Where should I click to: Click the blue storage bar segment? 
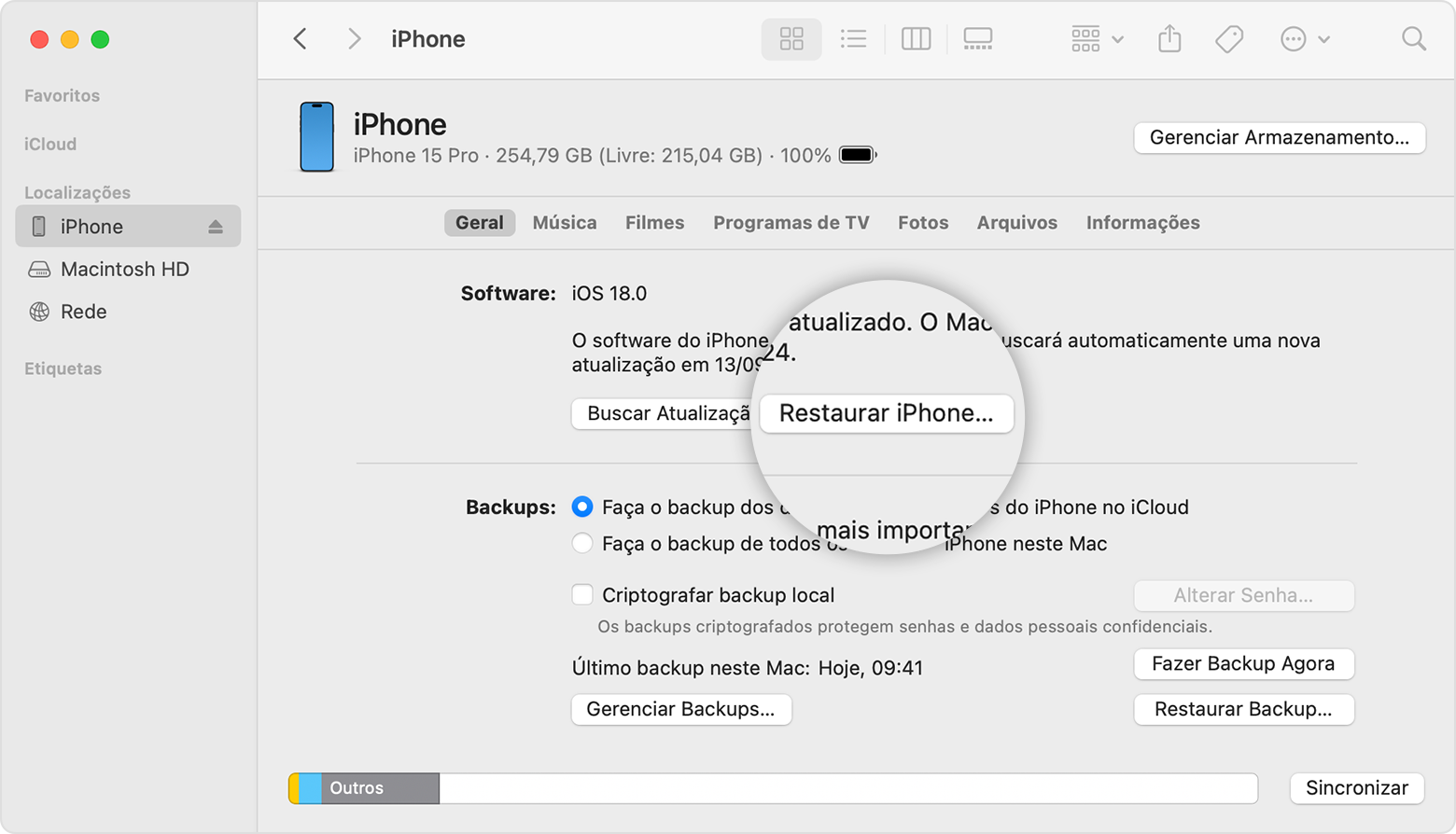click(311, 788)
